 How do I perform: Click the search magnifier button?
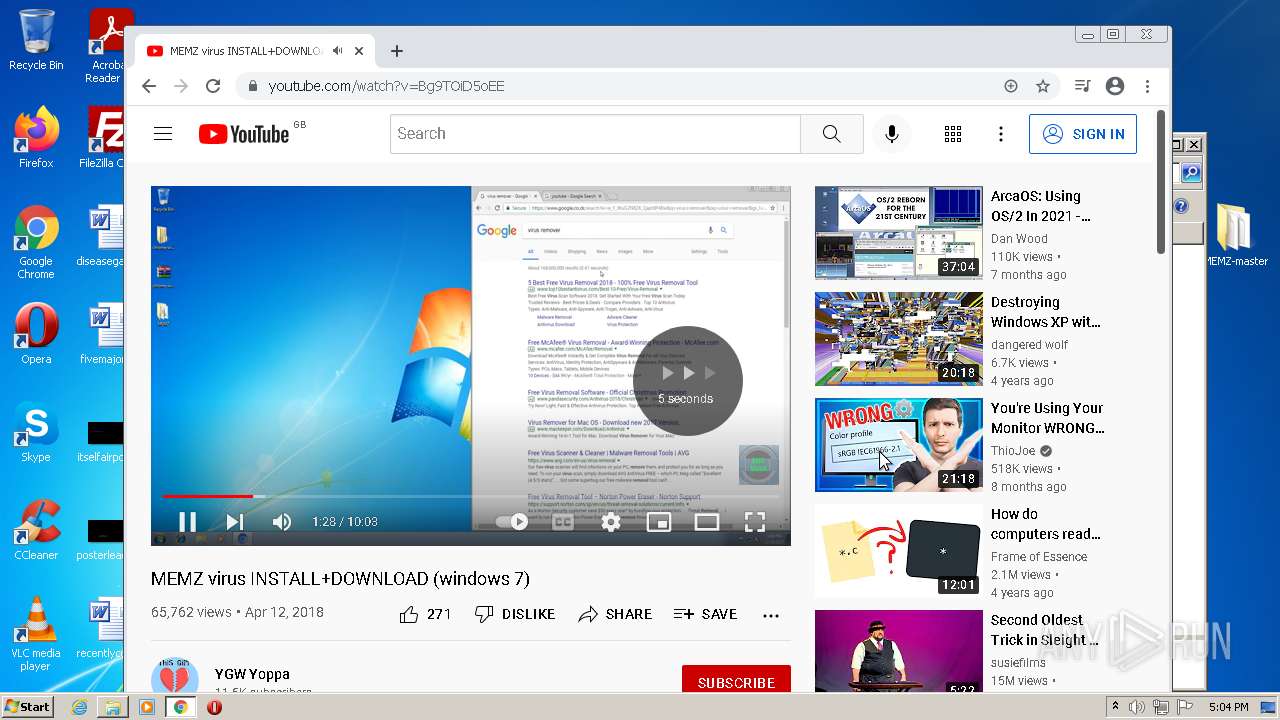tap(832, 134)
